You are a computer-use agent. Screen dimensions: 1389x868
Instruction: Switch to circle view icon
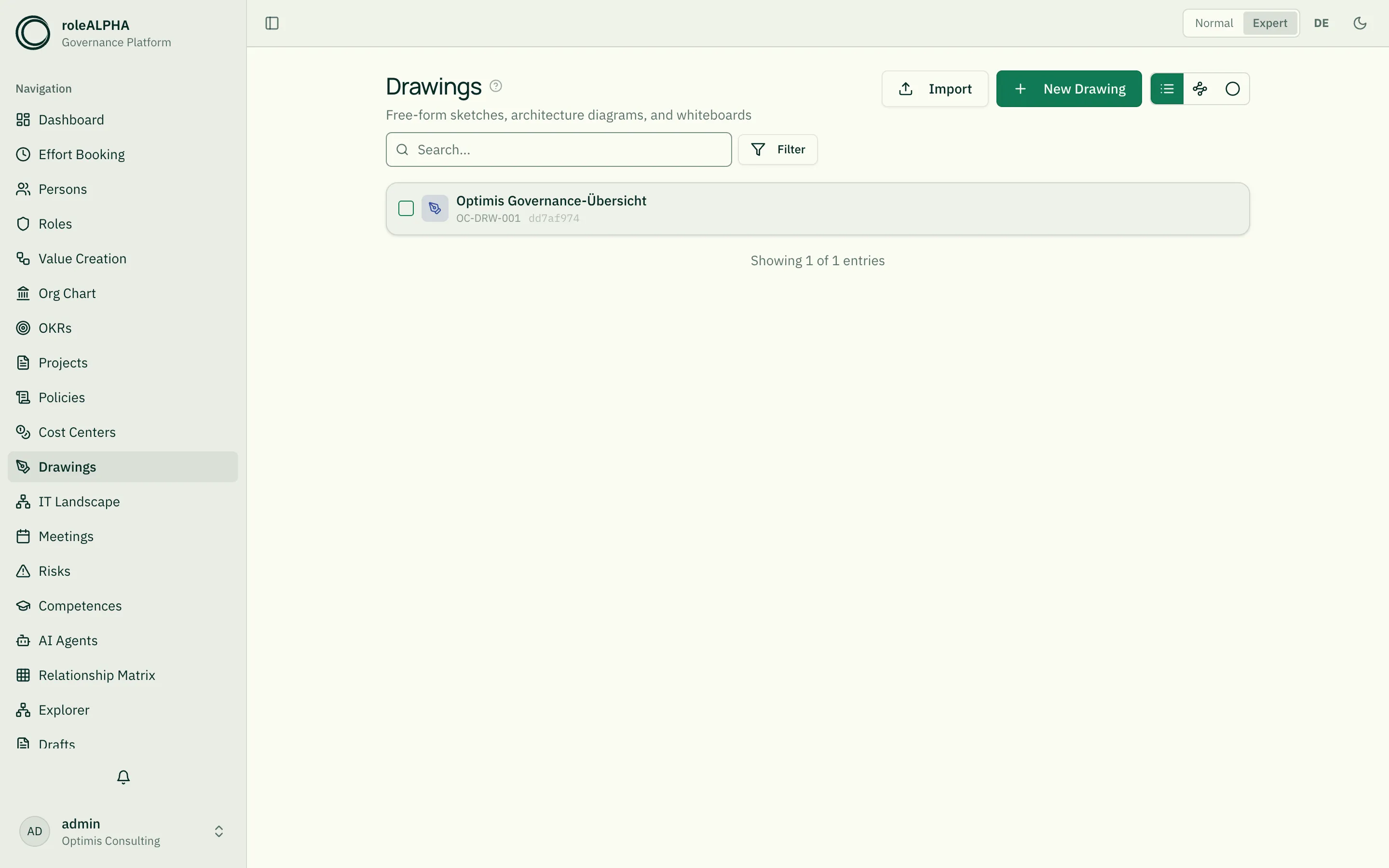pos(1232,89)
